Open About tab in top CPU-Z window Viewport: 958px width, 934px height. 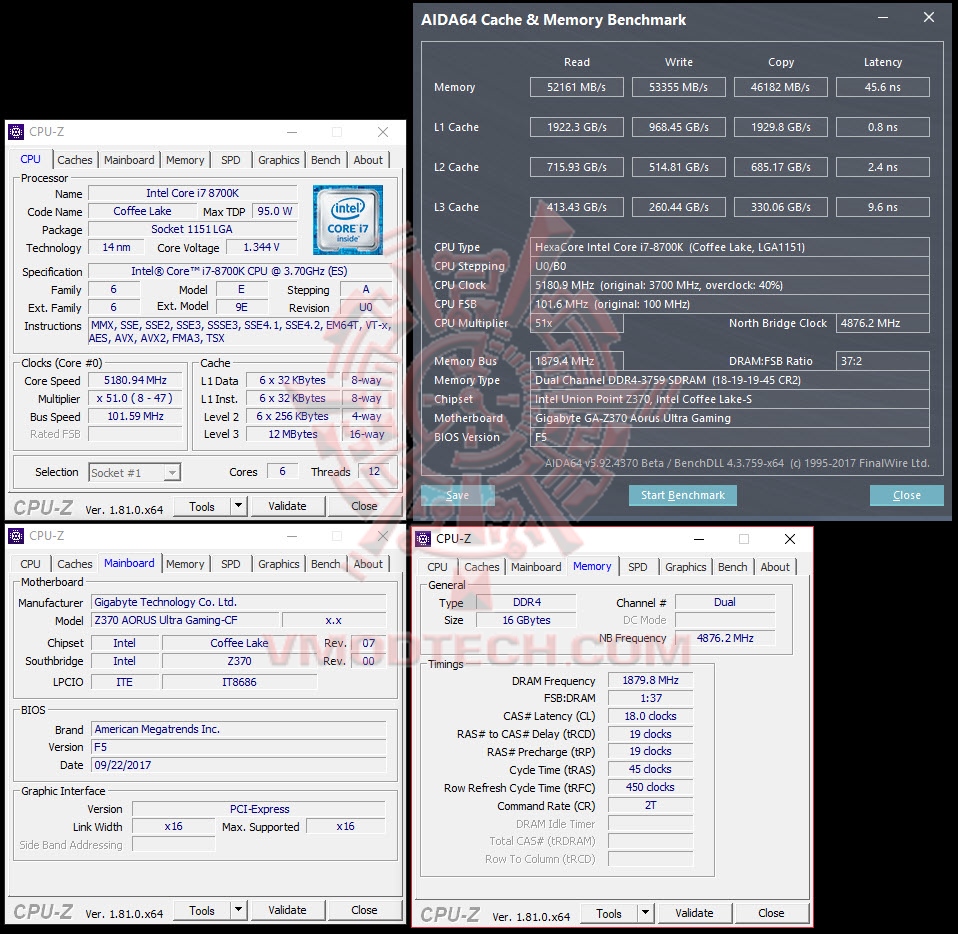tap(368, 160)
